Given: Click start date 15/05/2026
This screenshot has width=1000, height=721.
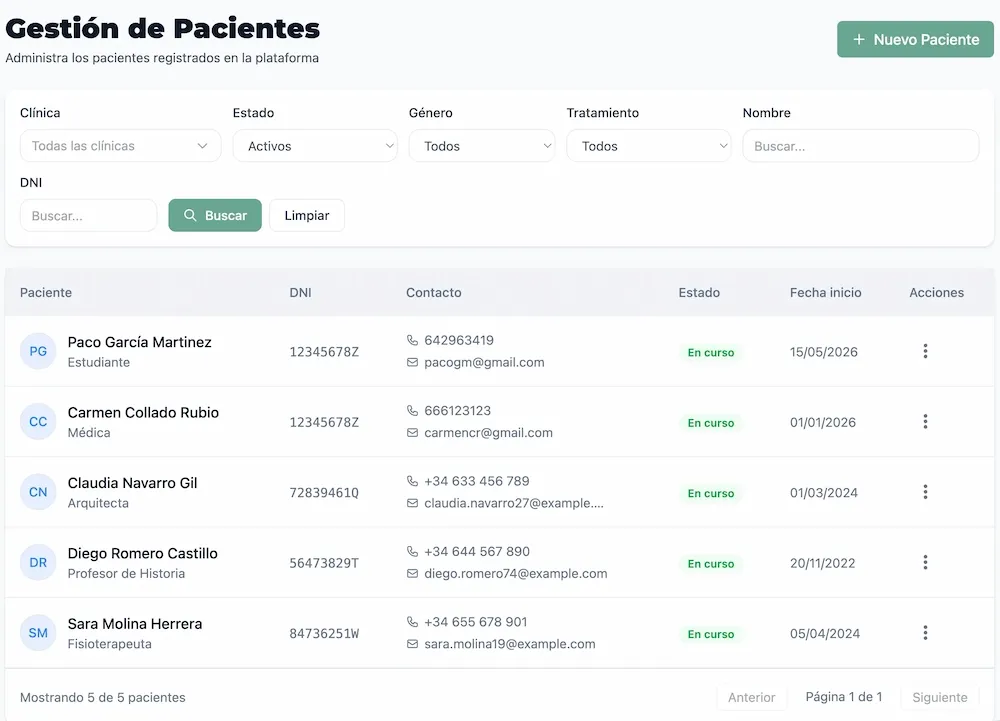Looking at the screenshot, I should 823,352.
